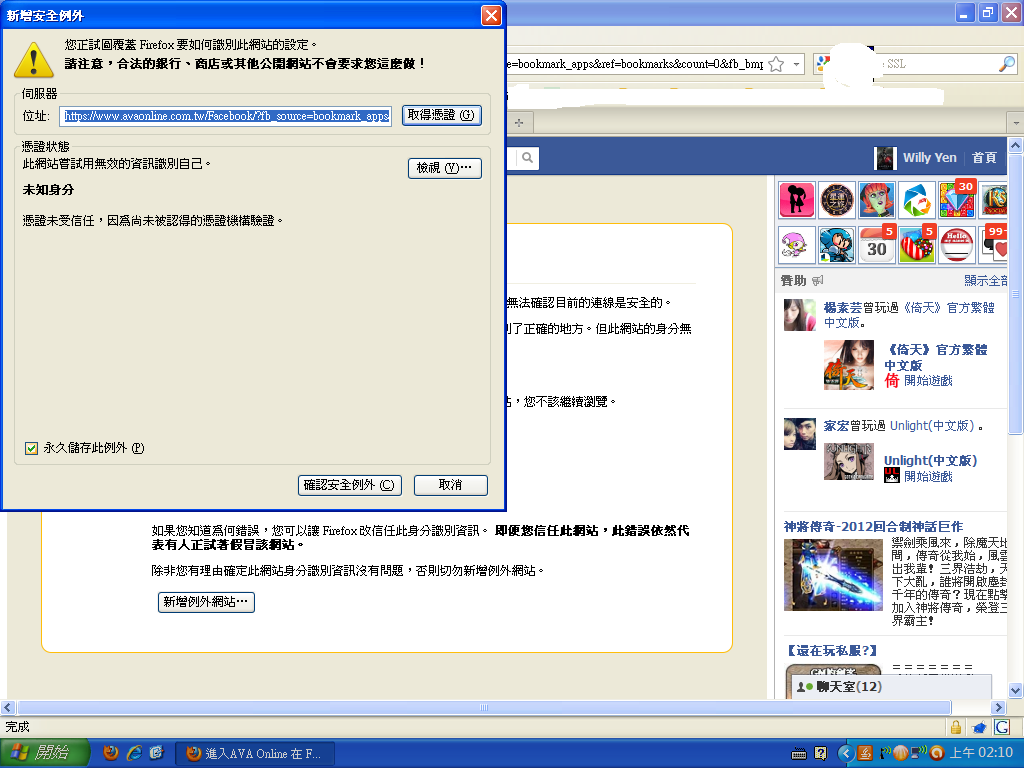Open the dark round clock-face app icon
Screen dimensions: 1024x768
click(837, 199)
